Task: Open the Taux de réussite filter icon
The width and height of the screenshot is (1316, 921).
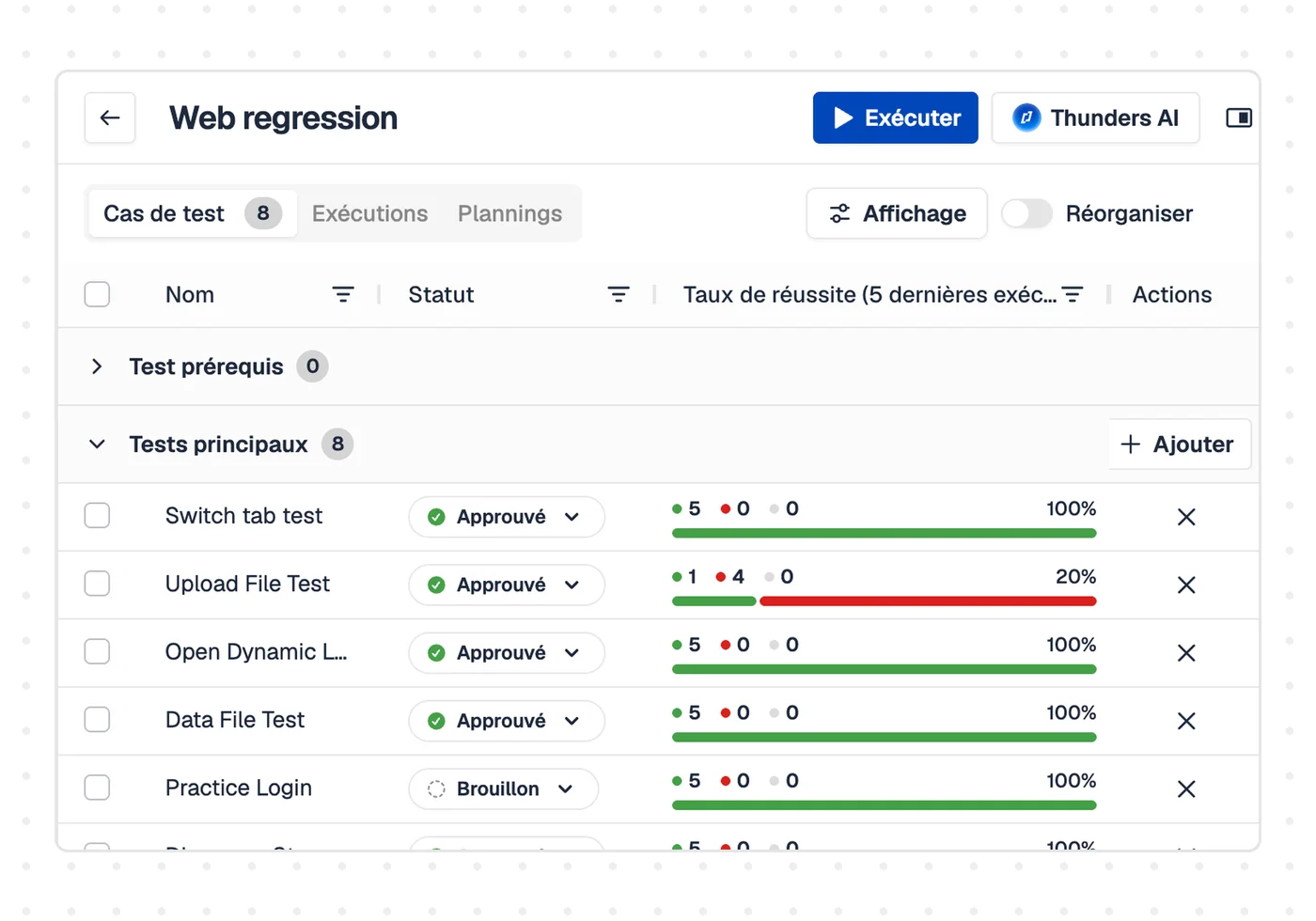Action: (1073, 294)
